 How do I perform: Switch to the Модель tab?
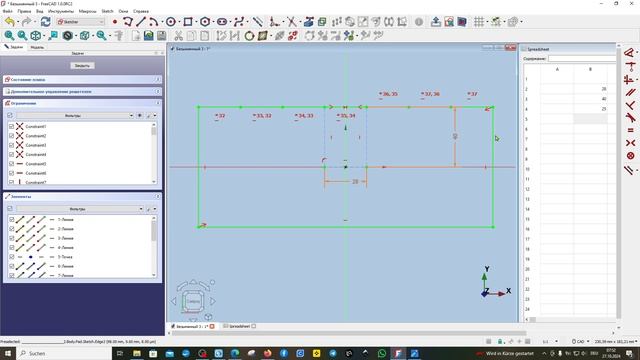37,47
